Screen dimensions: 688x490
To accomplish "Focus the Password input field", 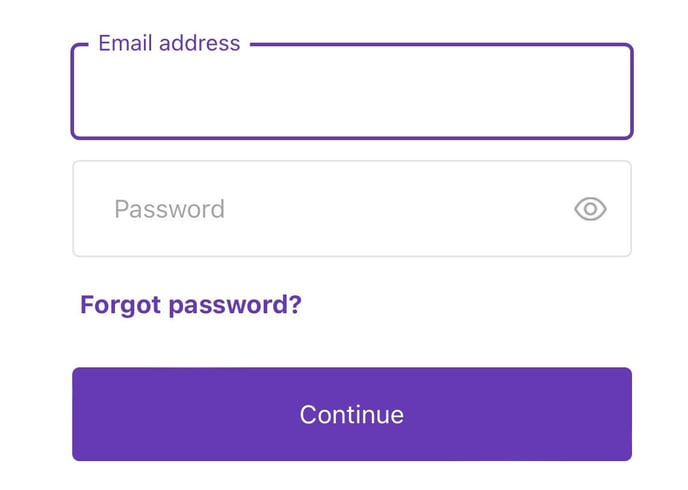I will (352, 209).
